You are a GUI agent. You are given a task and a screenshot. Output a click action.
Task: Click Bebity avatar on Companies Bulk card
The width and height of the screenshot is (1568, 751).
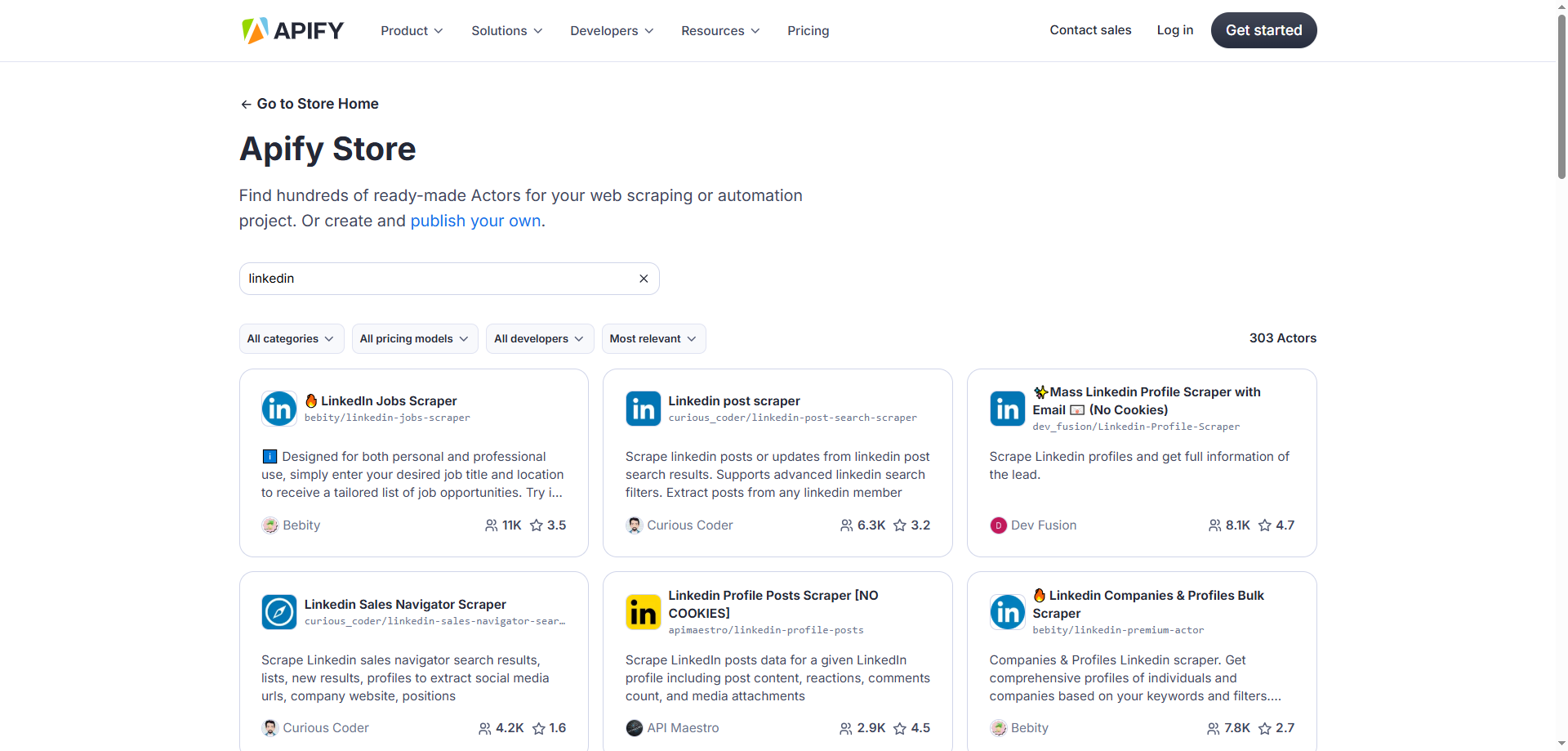click(x=998, y=728)
